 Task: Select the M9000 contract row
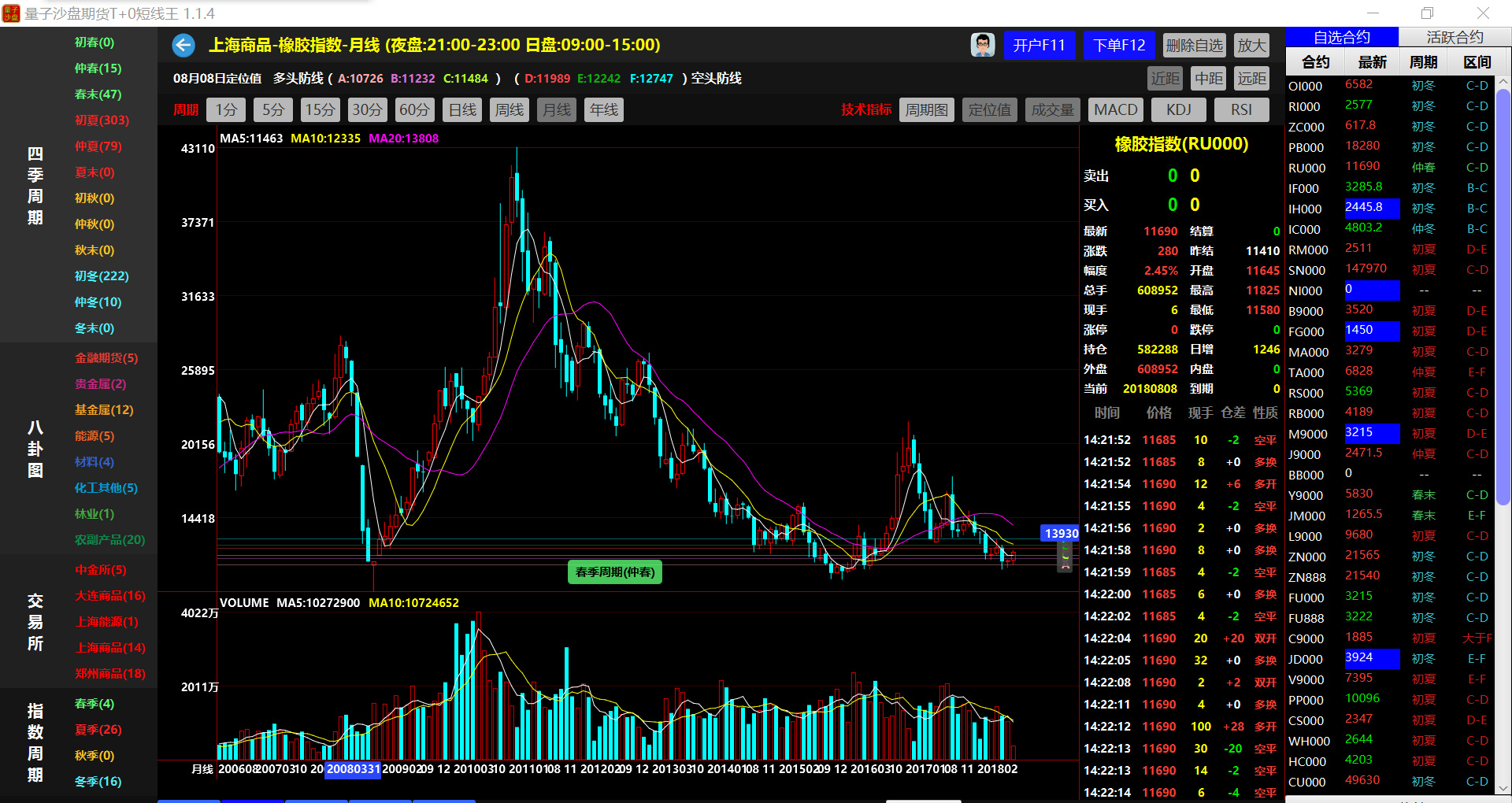(x=1391, y=433)
